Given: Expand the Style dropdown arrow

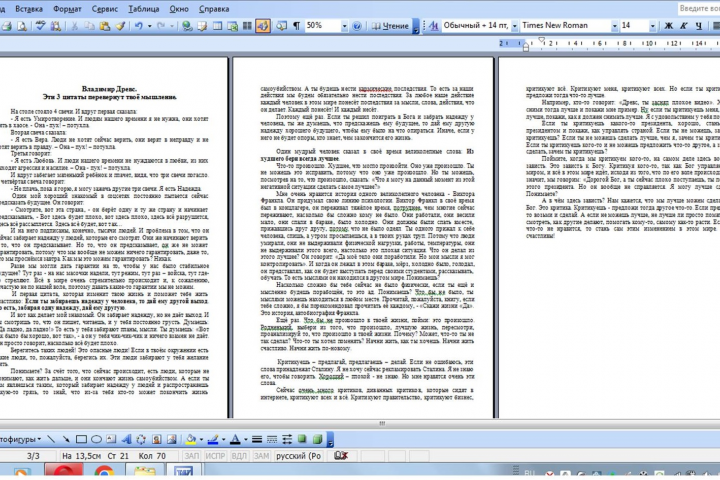Looking at the screenshot, I should coord(514,26).
